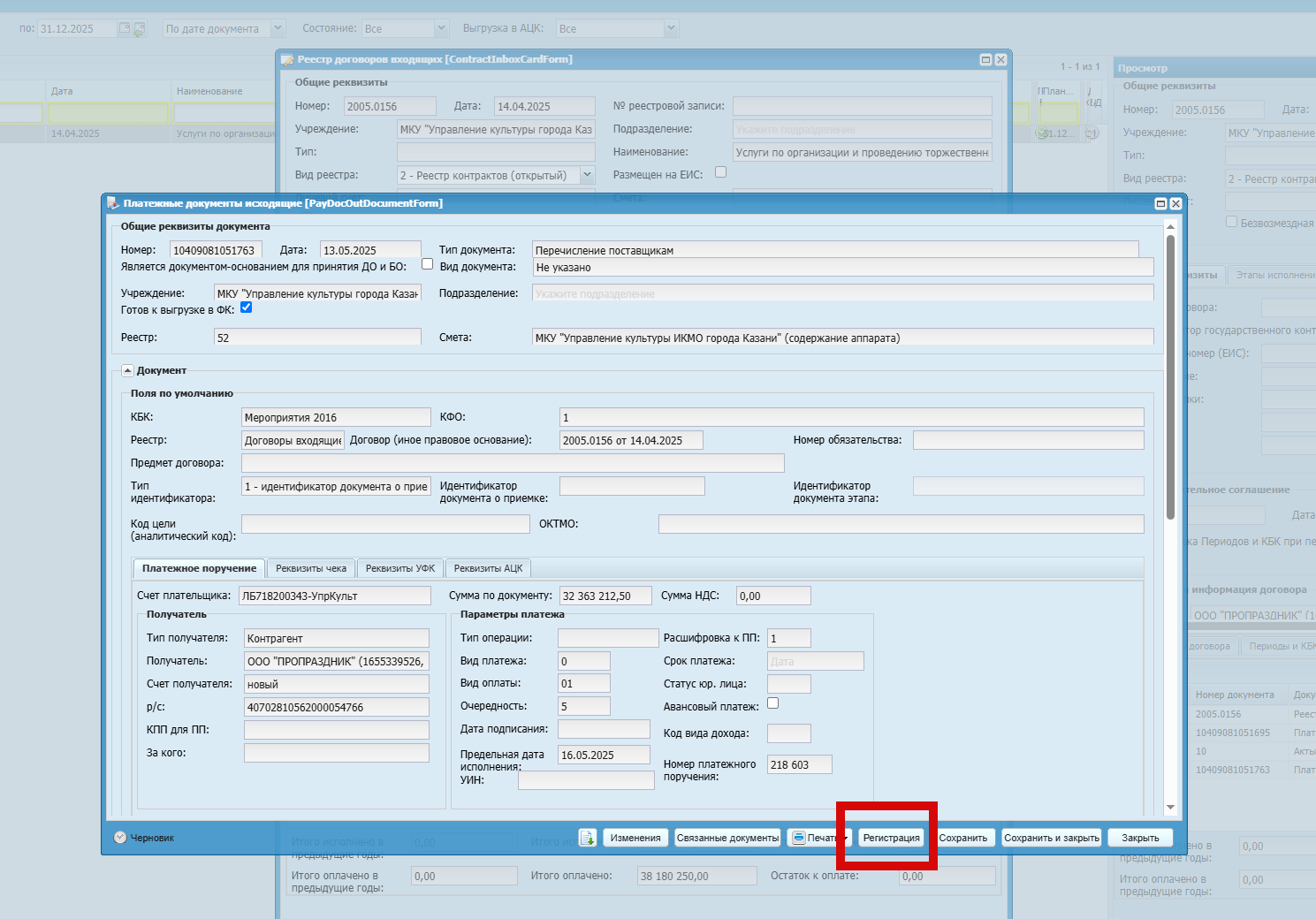Switch to the Реквизиты чека tab

click(311, 568)
